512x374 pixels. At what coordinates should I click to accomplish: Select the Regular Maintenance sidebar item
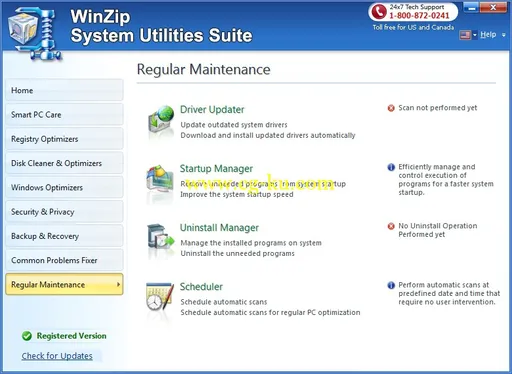64,284
